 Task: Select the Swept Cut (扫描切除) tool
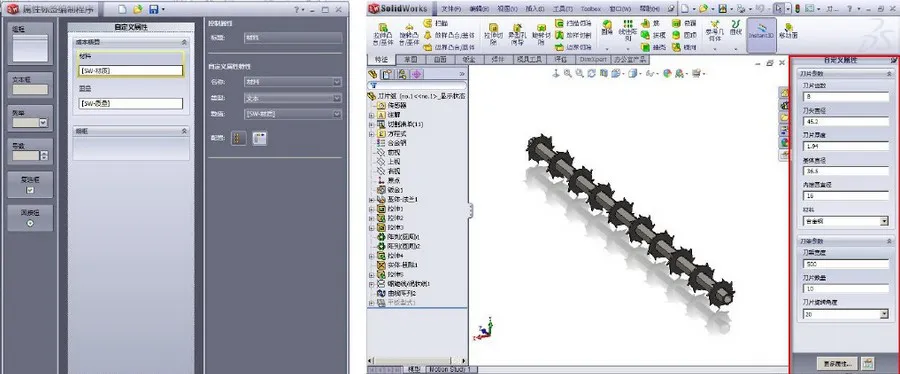(x=573, y=24)
